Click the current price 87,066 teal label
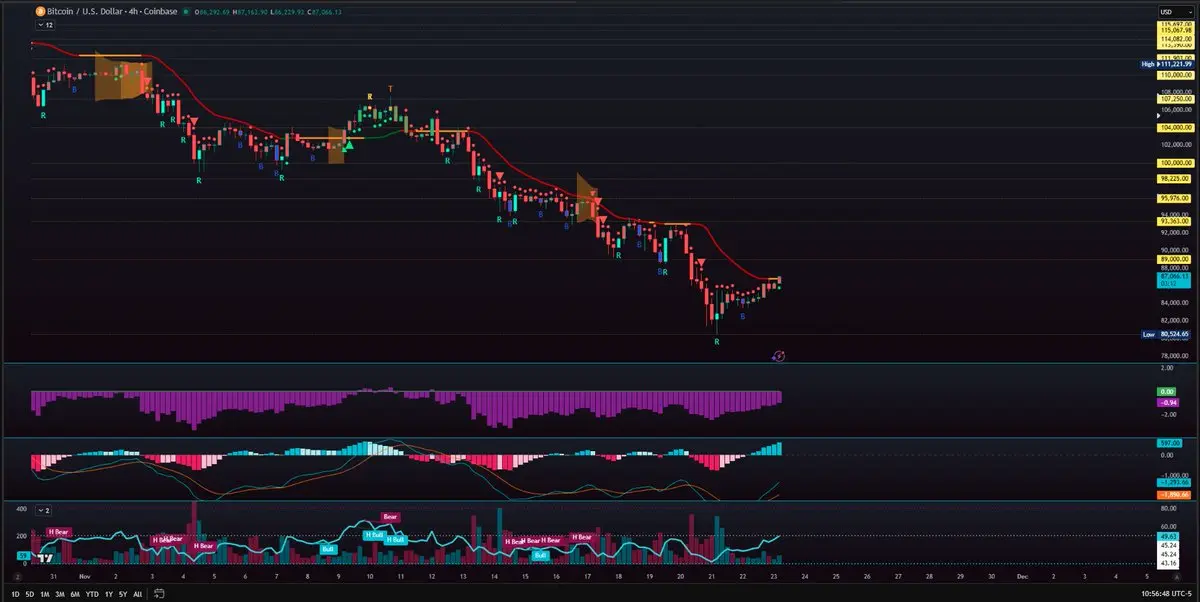 [1176, 280]
